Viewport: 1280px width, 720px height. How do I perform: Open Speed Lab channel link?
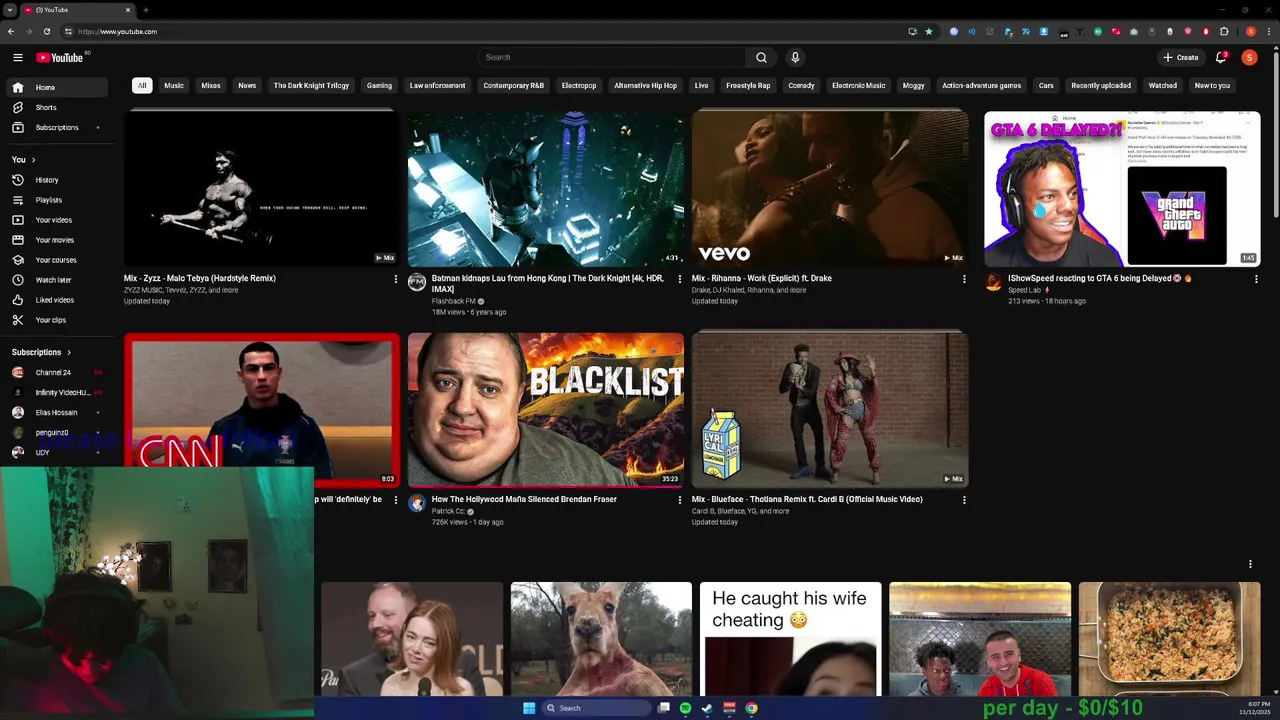click(1024, 290)
